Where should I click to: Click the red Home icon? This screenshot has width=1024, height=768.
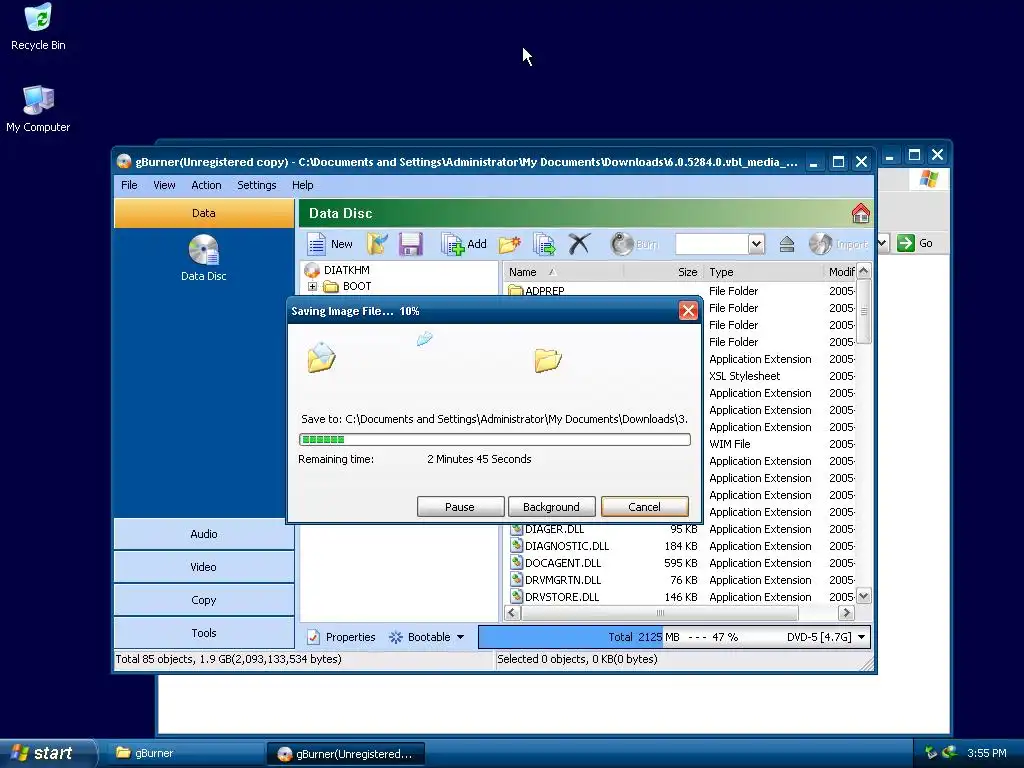tap(861, 213)
